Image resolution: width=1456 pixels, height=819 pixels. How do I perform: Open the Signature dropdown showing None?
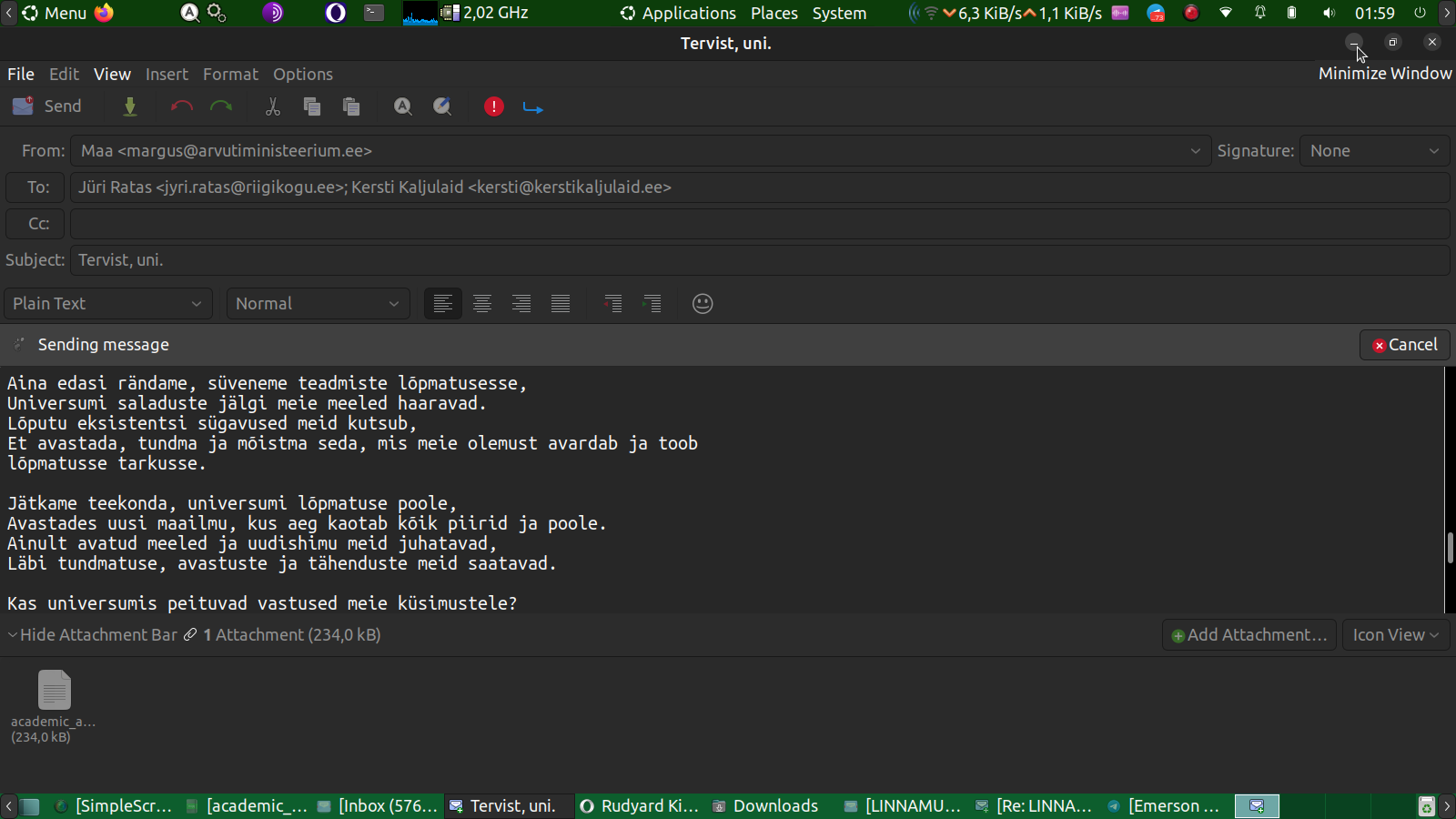click(x=1374, y=151)
